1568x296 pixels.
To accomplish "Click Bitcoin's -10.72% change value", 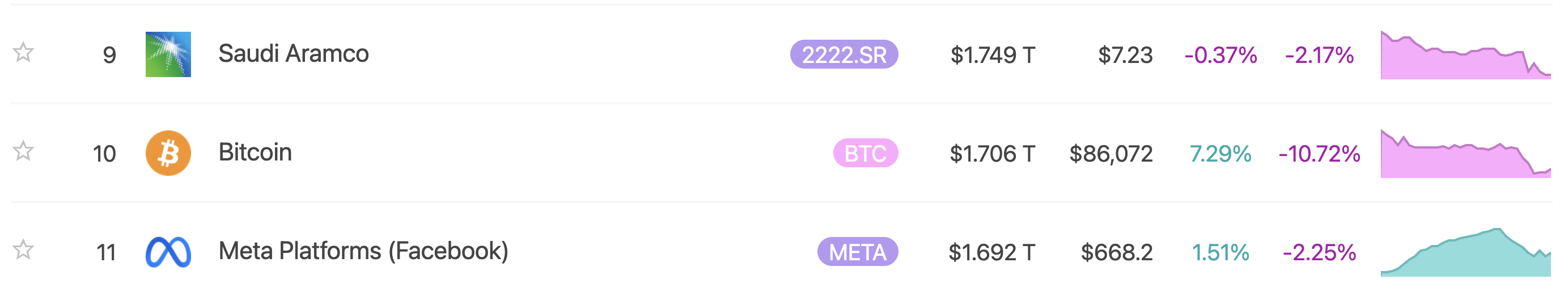I will [1319, 154].
